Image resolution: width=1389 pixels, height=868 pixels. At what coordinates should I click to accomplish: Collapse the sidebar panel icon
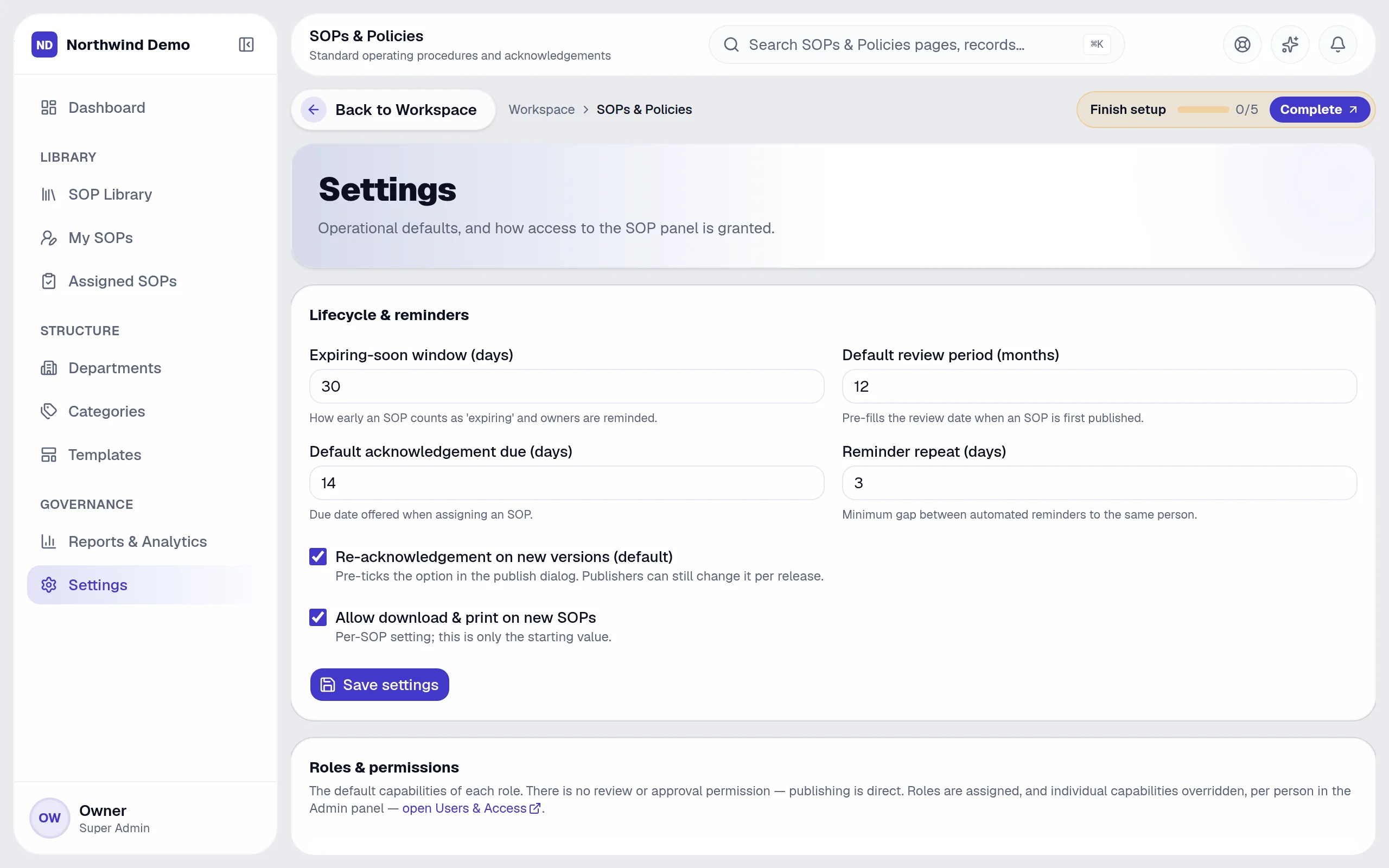click(x=246, y=44)
